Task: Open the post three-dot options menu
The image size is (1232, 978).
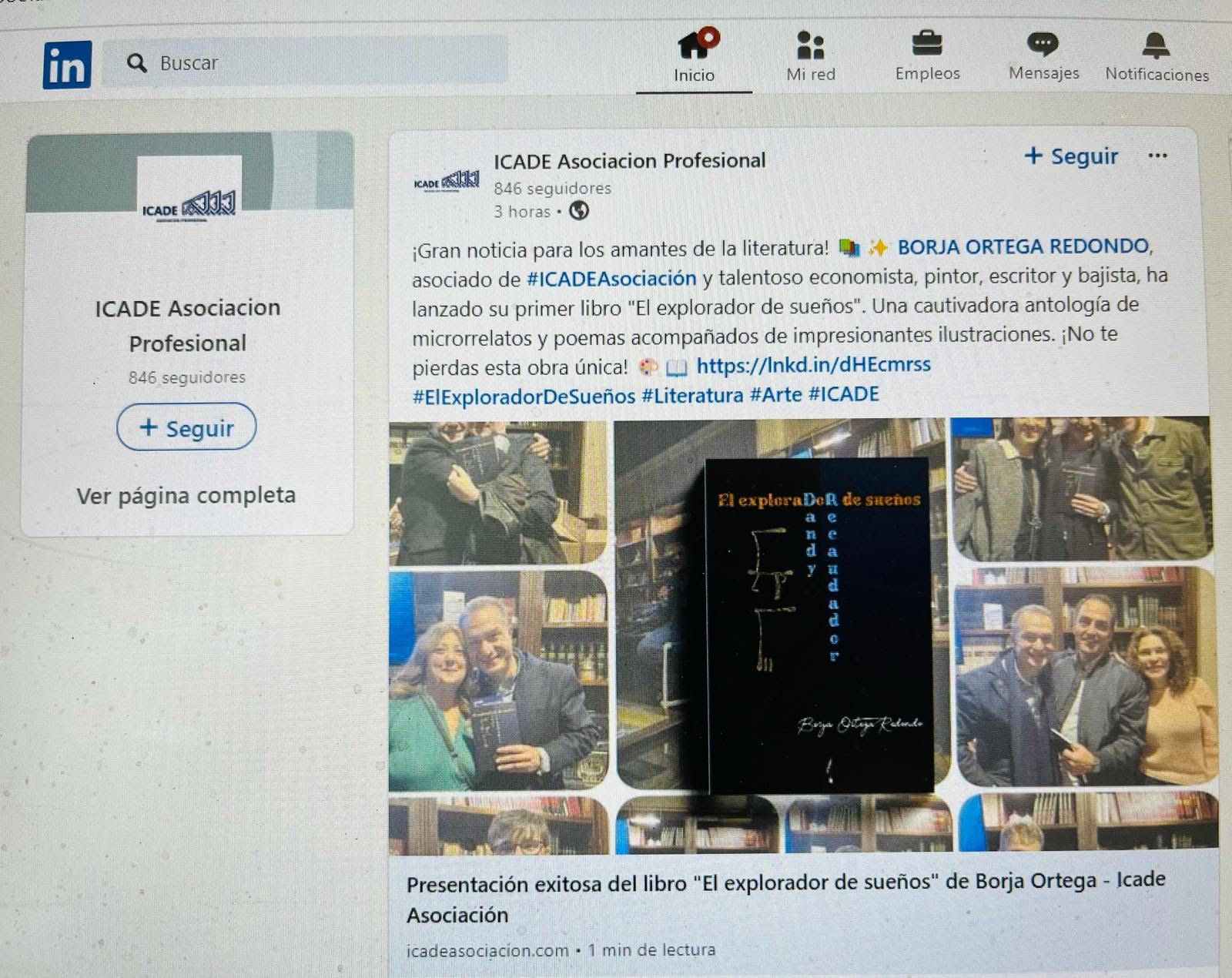Action: tap(1157, 156)
